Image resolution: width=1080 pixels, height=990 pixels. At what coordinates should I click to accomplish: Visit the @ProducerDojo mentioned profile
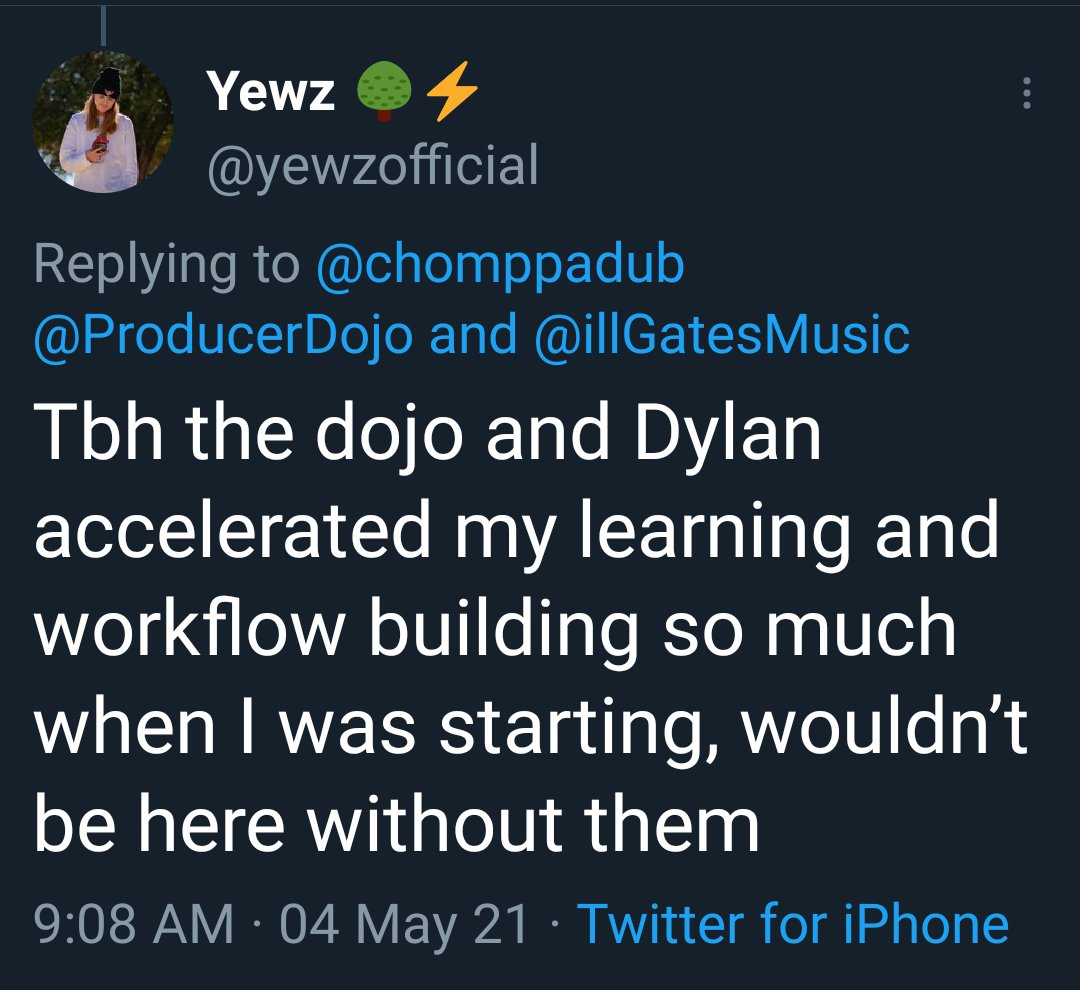(223, 335)
